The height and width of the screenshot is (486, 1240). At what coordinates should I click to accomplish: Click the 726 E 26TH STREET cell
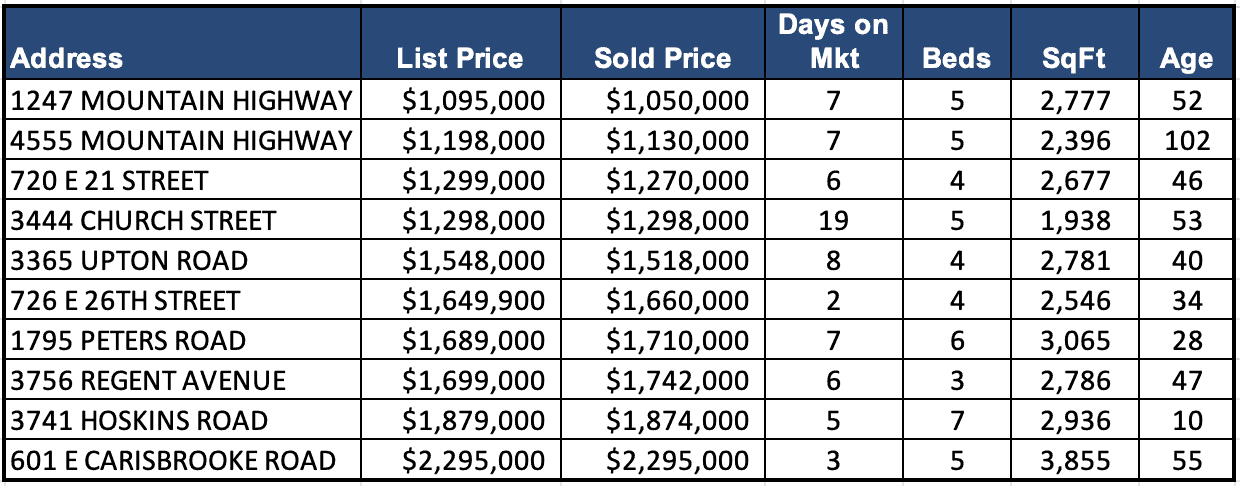pos(126,300)
